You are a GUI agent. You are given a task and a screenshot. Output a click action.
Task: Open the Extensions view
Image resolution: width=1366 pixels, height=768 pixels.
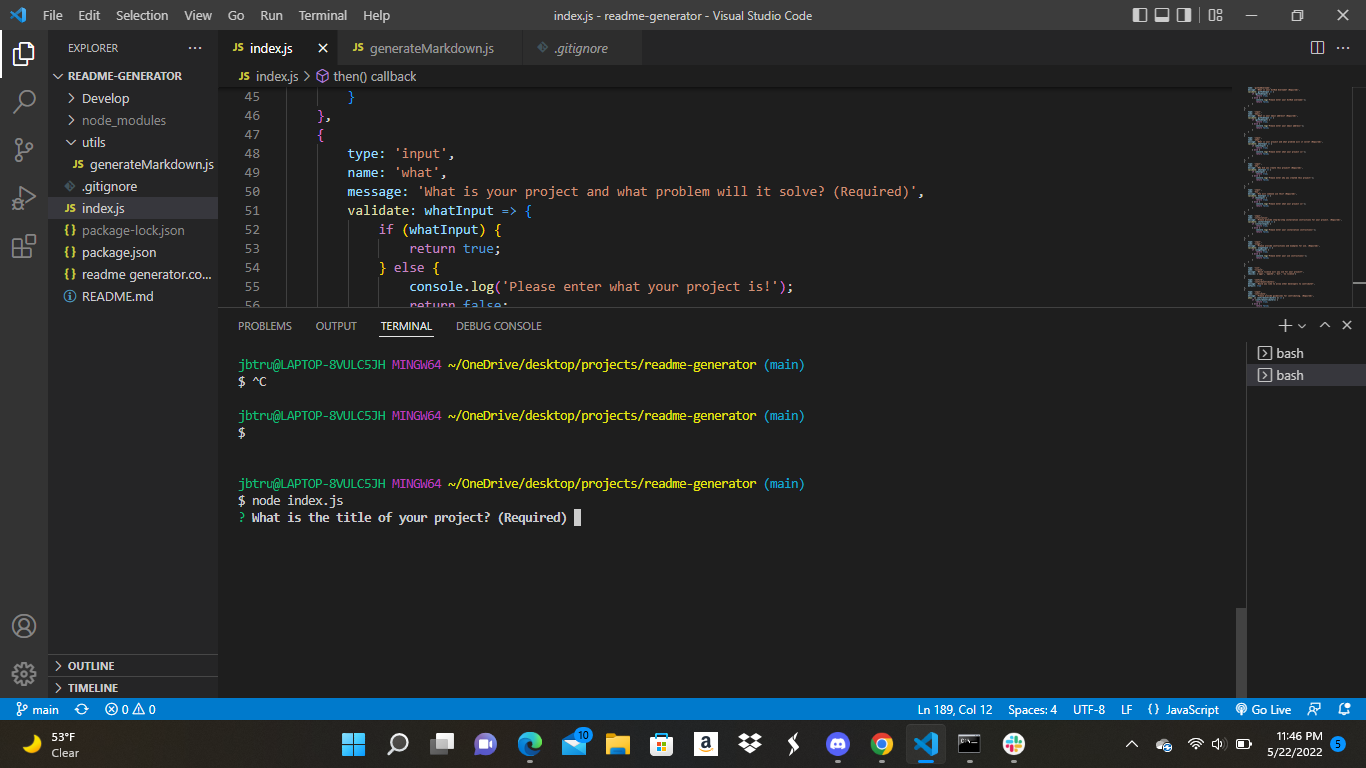24,247
